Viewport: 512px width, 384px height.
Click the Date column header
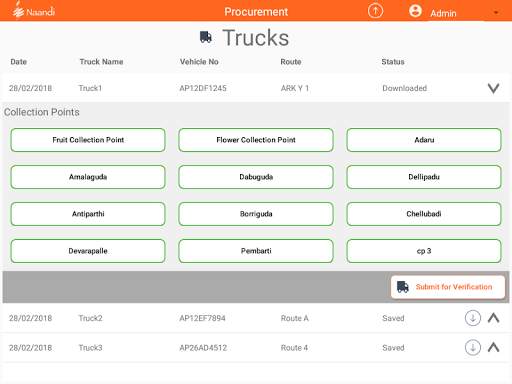click(19, 62)
